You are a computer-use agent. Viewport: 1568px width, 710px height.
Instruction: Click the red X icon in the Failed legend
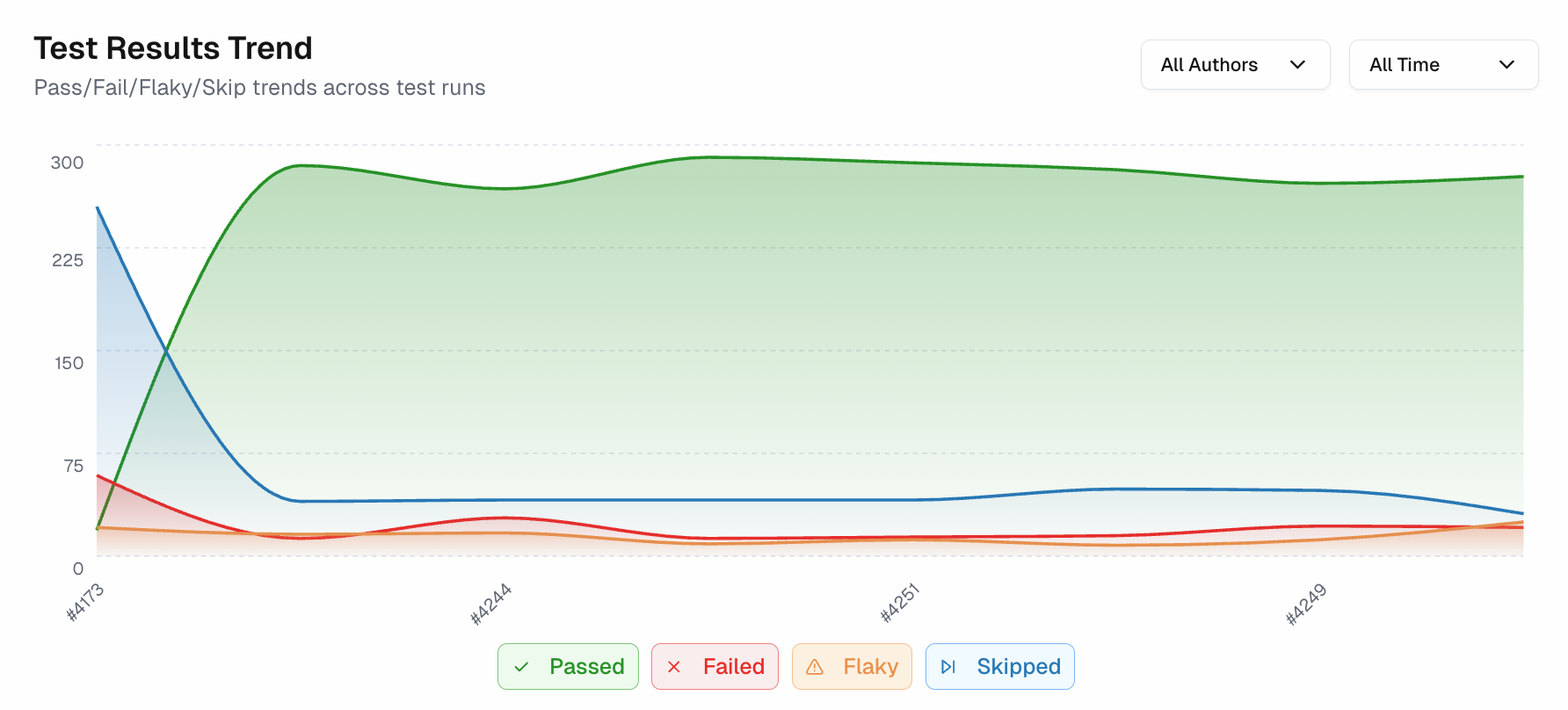(x=673, y=666)
